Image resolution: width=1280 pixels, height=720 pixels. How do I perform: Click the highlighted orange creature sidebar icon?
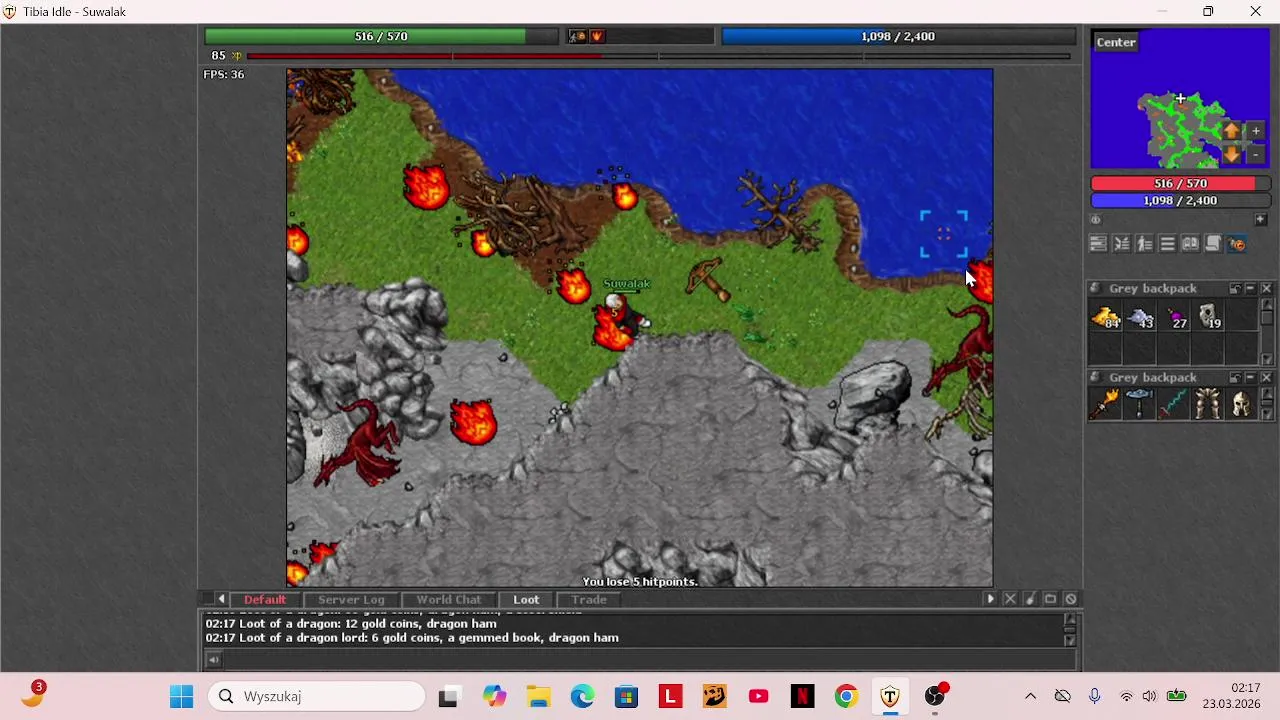[1236, 244]
